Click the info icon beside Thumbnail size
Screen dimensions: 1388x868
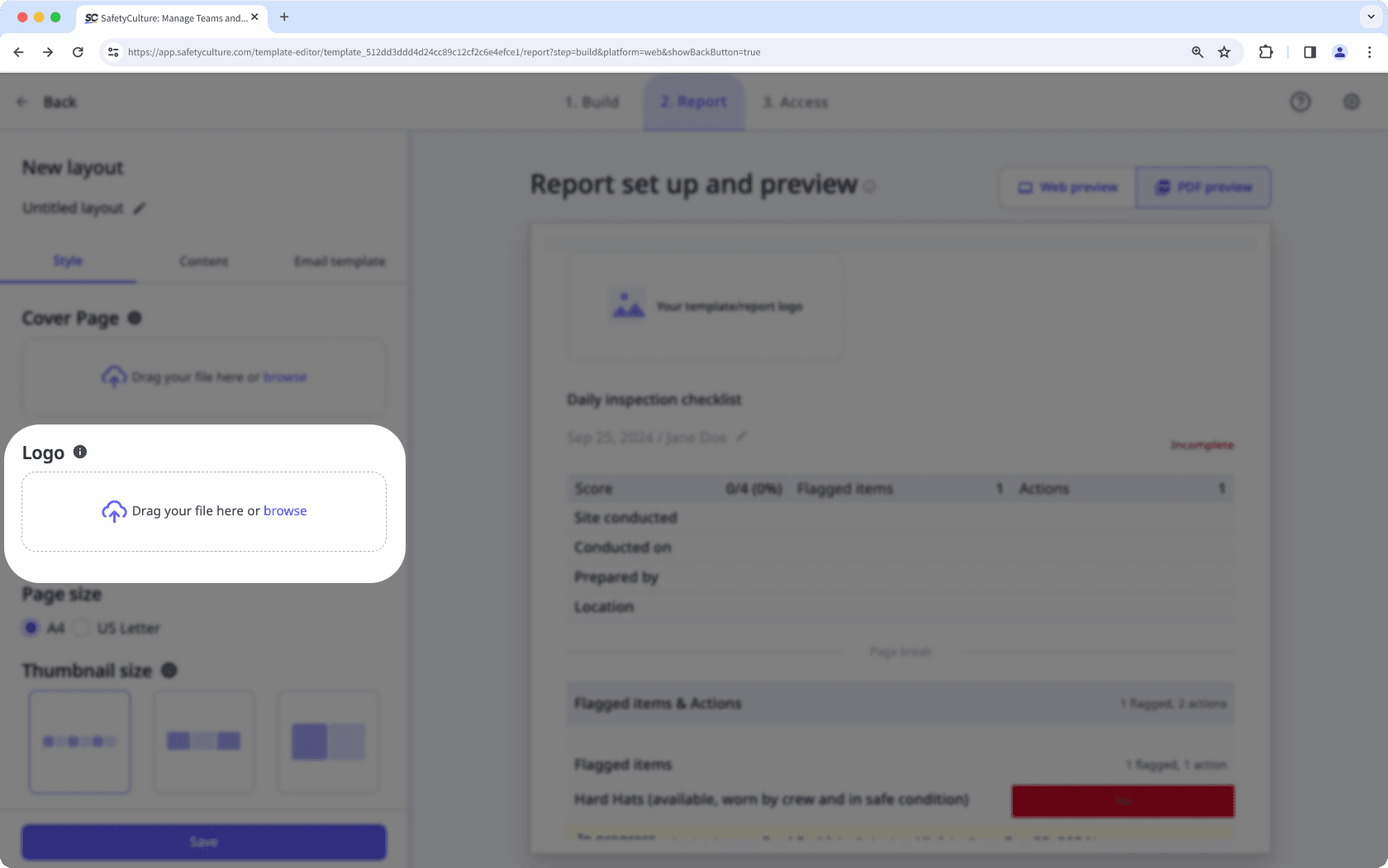169,671
